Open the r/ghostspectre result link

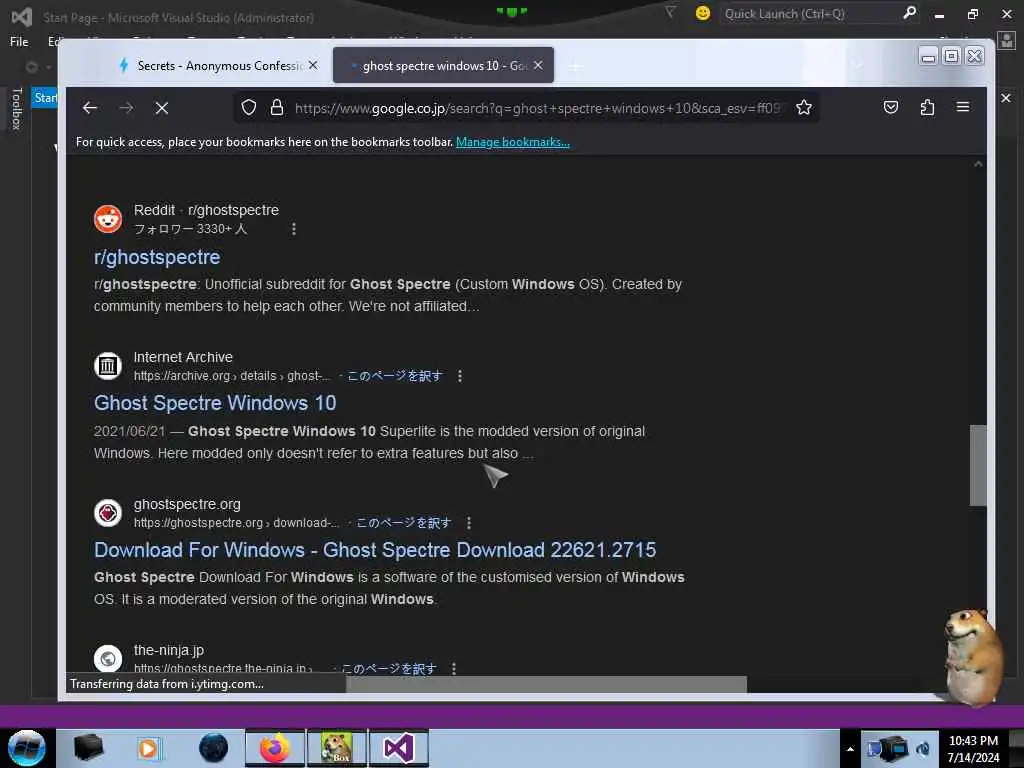point(157,257)
